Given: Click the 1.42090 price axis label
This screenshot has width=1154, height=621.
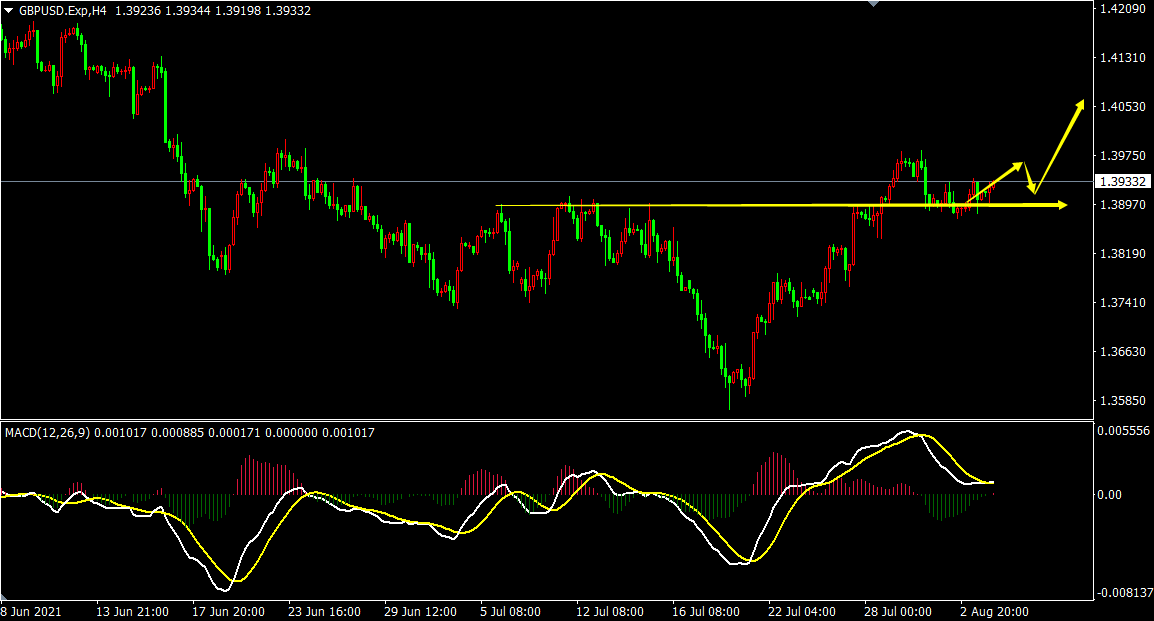Looking at the screenshot, I should tap(1122, 9).
